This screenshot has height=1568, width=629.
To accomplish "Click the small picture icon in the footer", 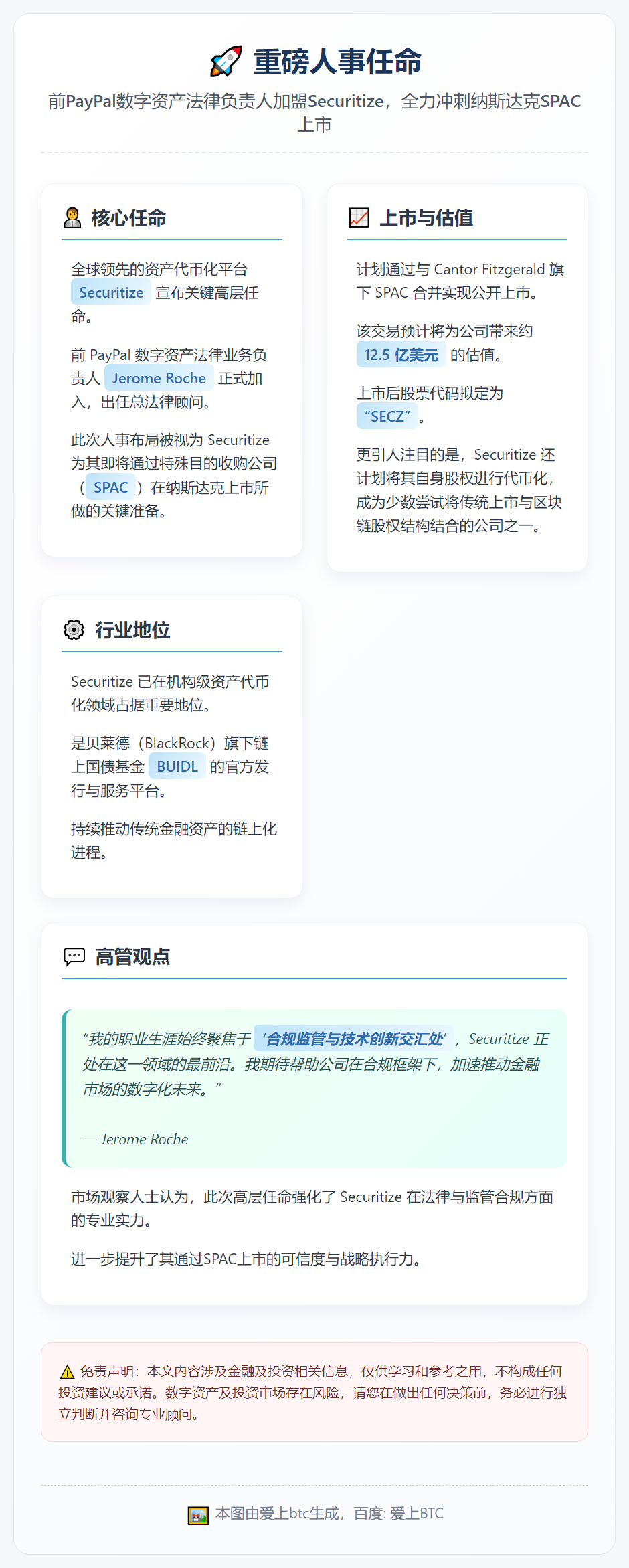I will (x=198, y=1515).
